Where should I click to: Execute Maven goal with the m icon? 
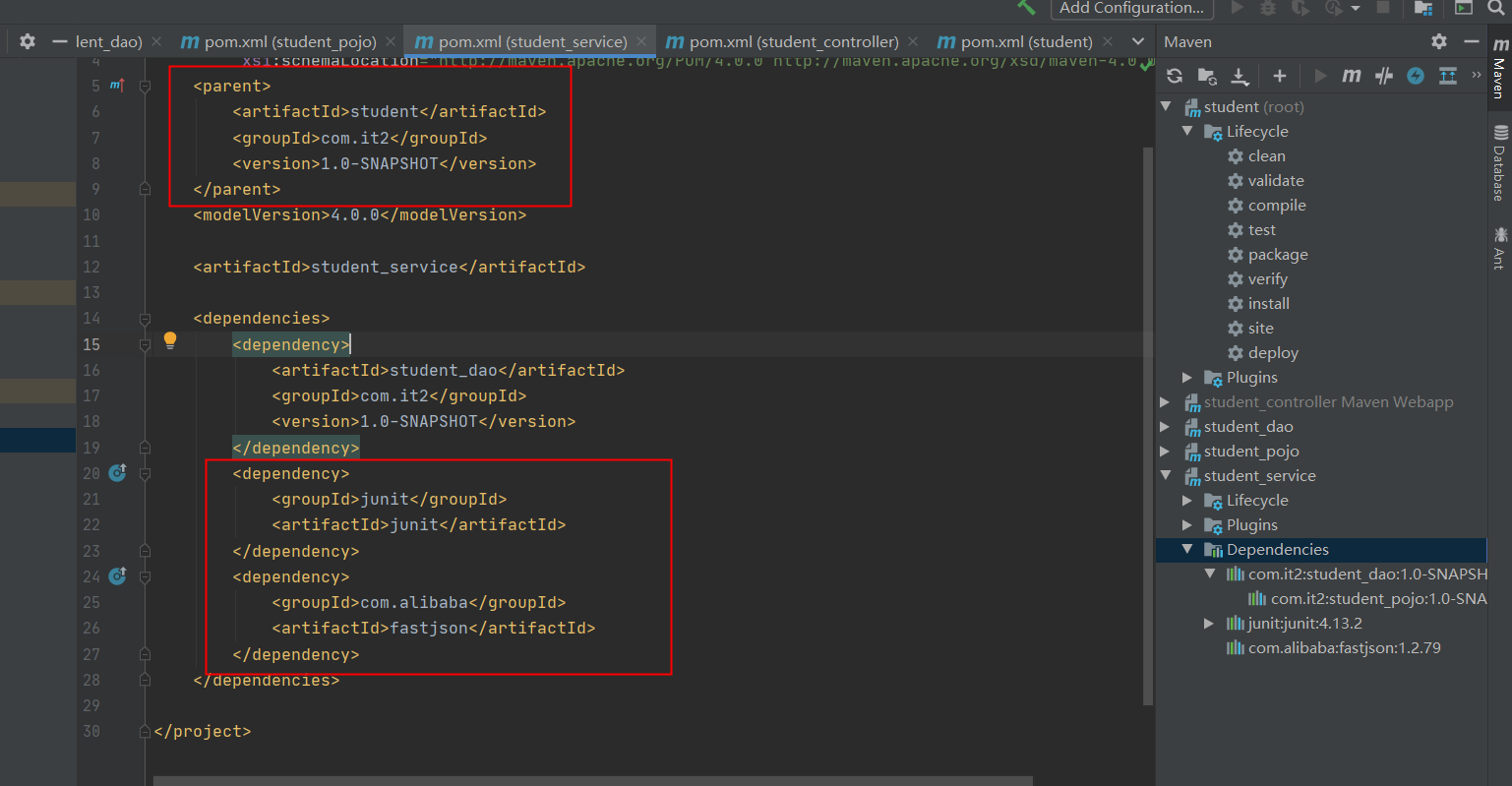pos(1352,76)
